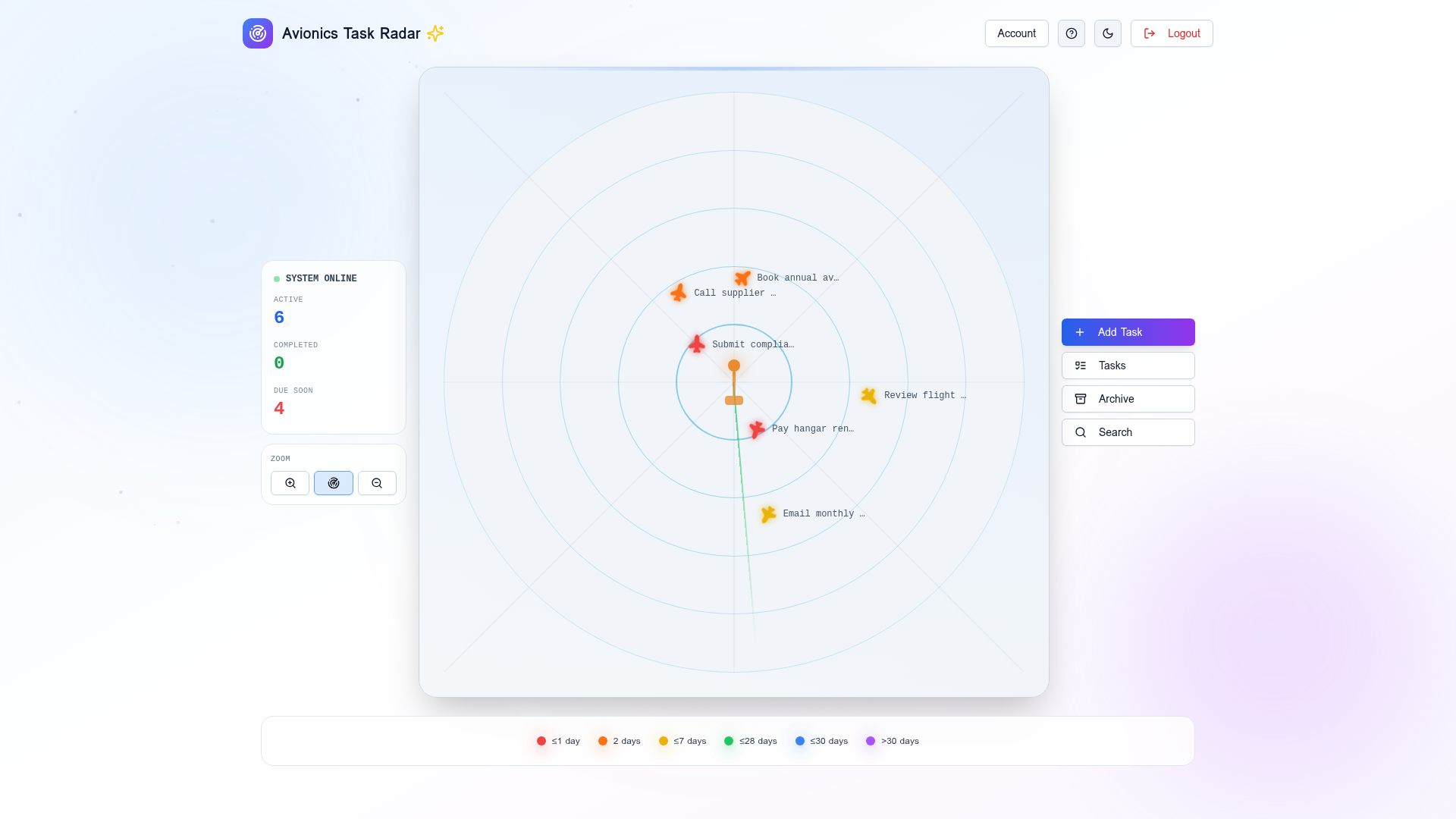This screenshot has width=1456, height=819.
Task: Open the Search panel
Action: pos(1128,432)
